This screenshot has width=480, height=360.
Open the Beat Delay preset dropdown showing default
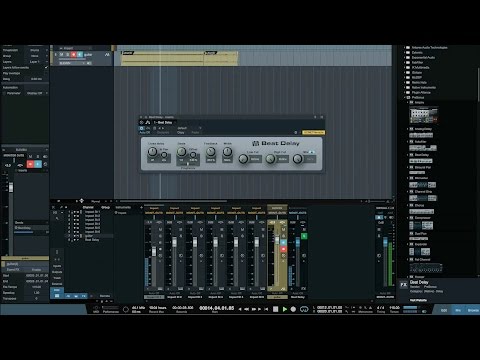pos(189,128)
